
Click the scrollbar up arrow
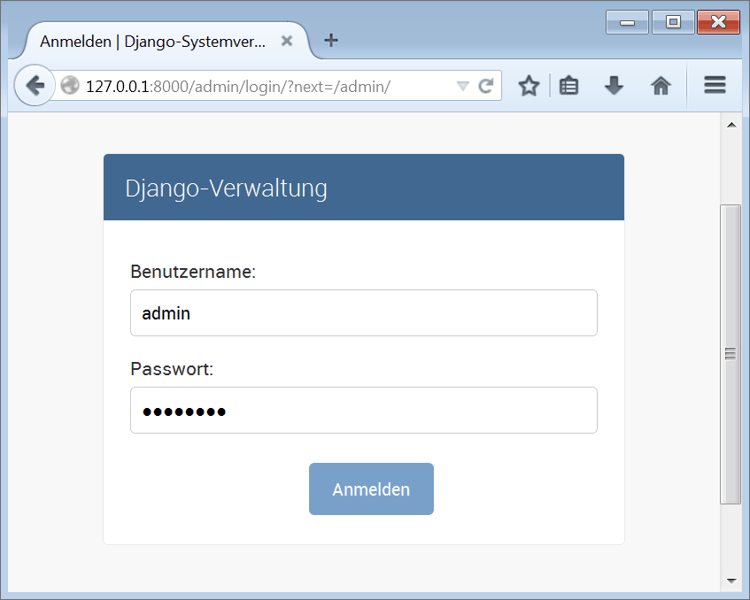pyautogui.click(x=730, y=124)
